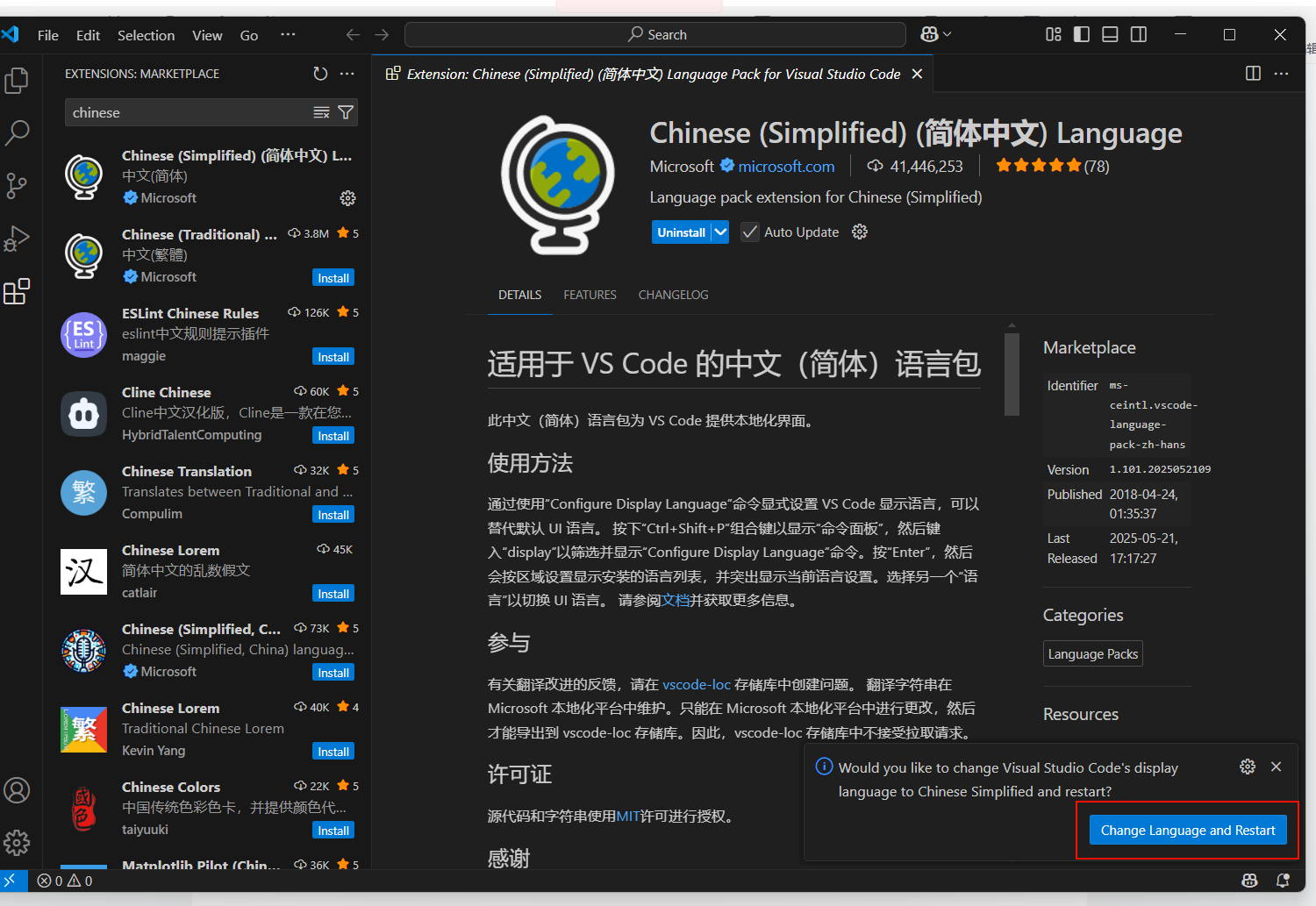
Task: Refresh the extensions marketplace list
Action: click(320, 74)
